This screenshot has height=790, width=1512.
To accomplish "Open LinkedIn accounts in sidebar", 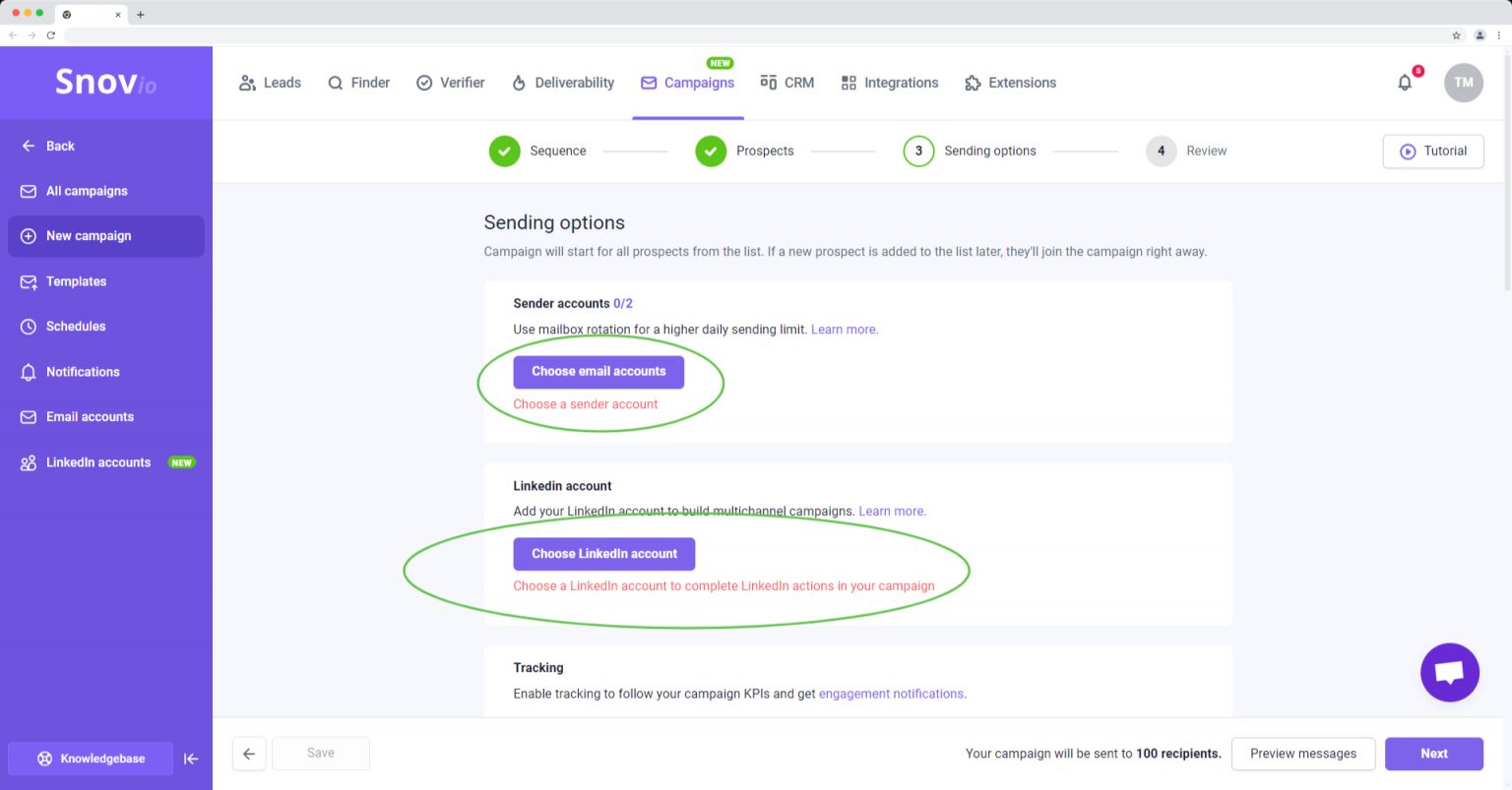I will pyautogui.click(x=107, y=462).
